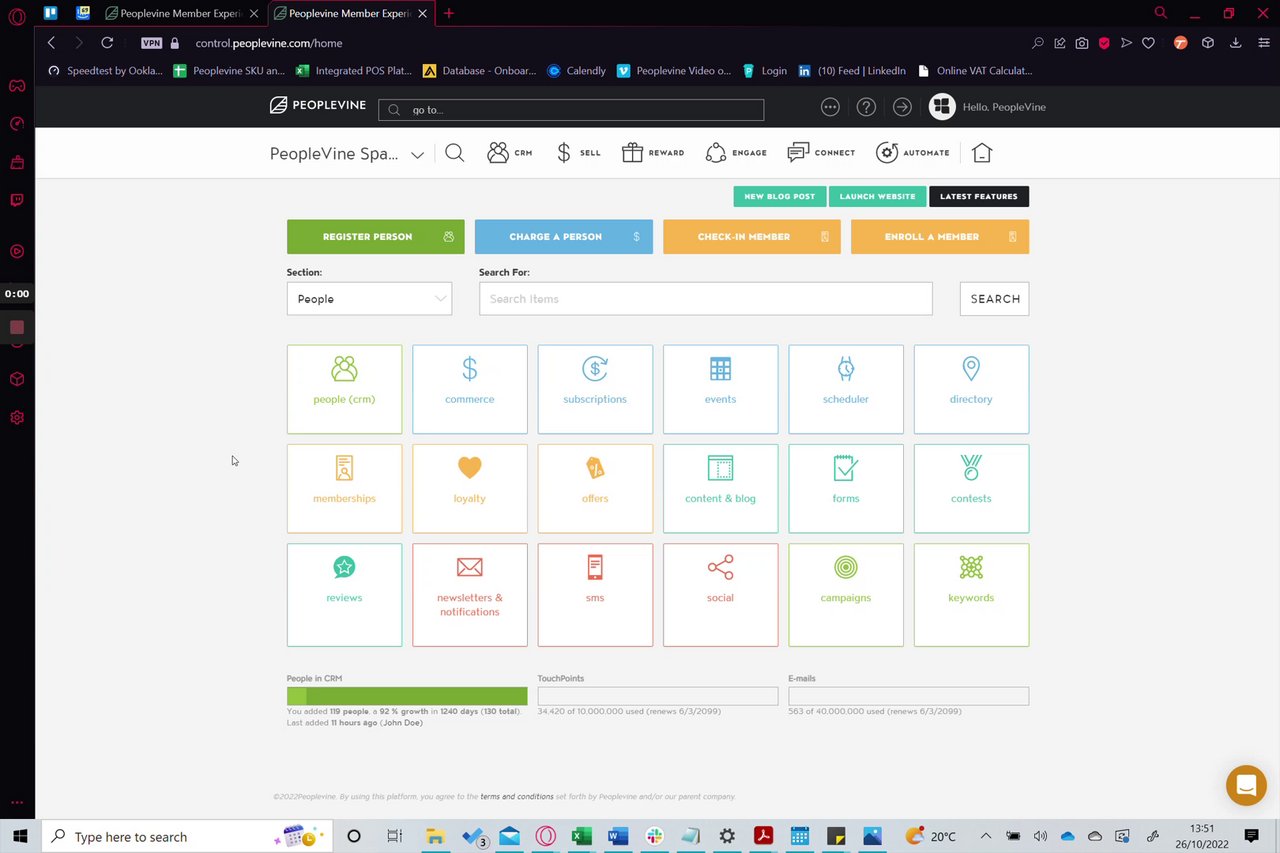Open the campaigns tile
1280x853 pixels.
846,595
